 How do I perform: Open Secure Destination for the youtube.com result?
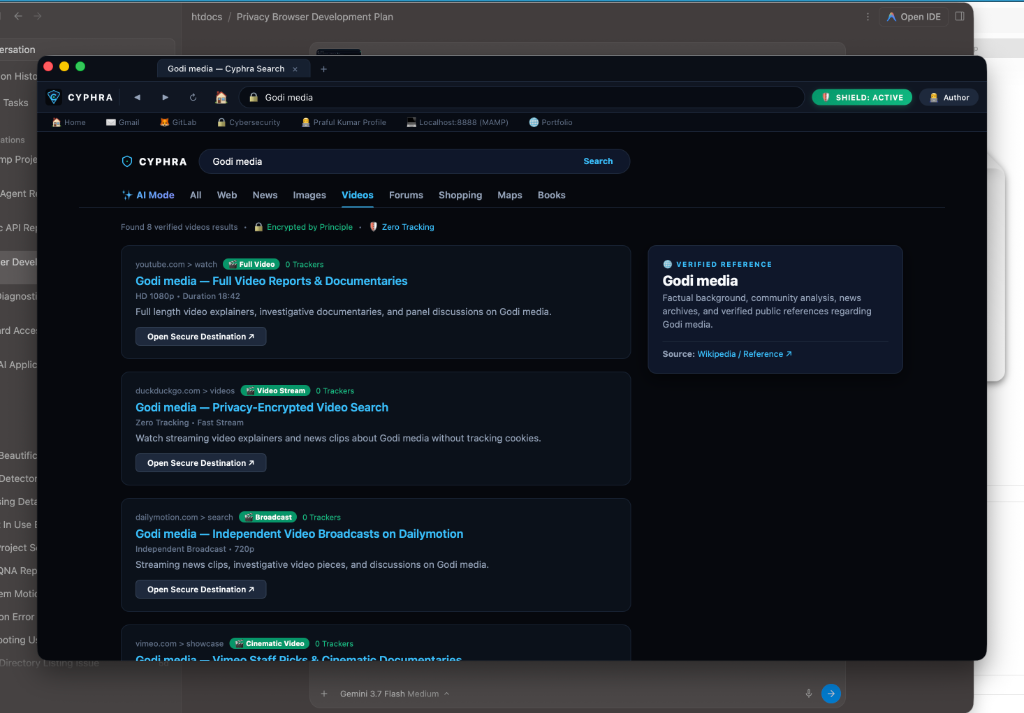pyautogui.click(x=200, y=336)
